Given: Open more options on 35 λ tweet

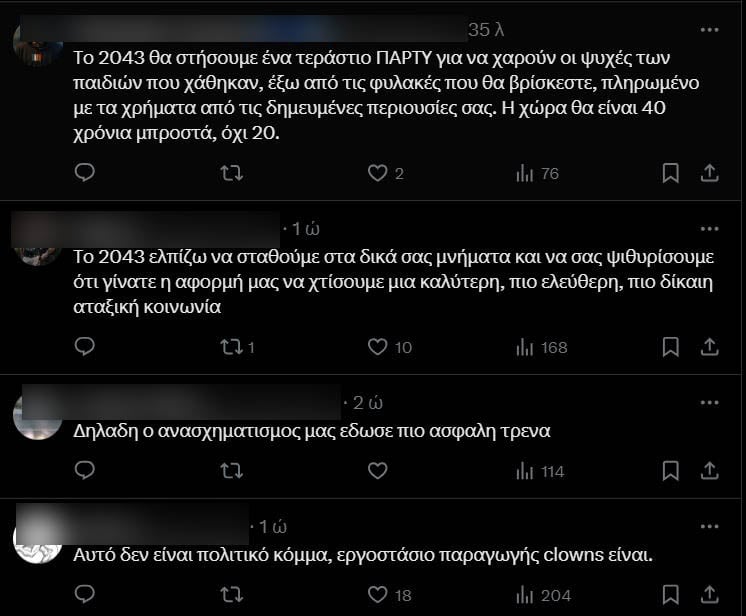Looking at the screenshot, I should 709,30.
